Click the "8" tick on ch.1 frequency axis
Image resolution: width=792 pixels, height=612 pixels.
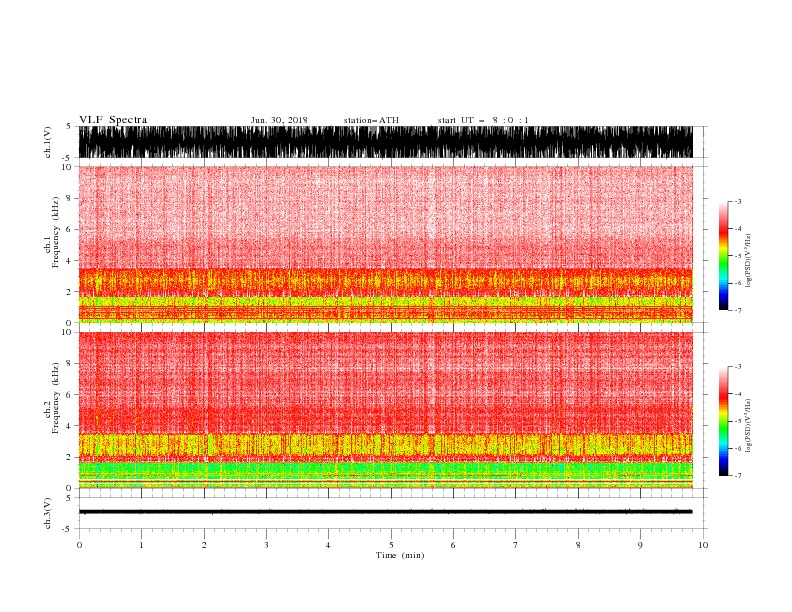(x=69, y=198)
